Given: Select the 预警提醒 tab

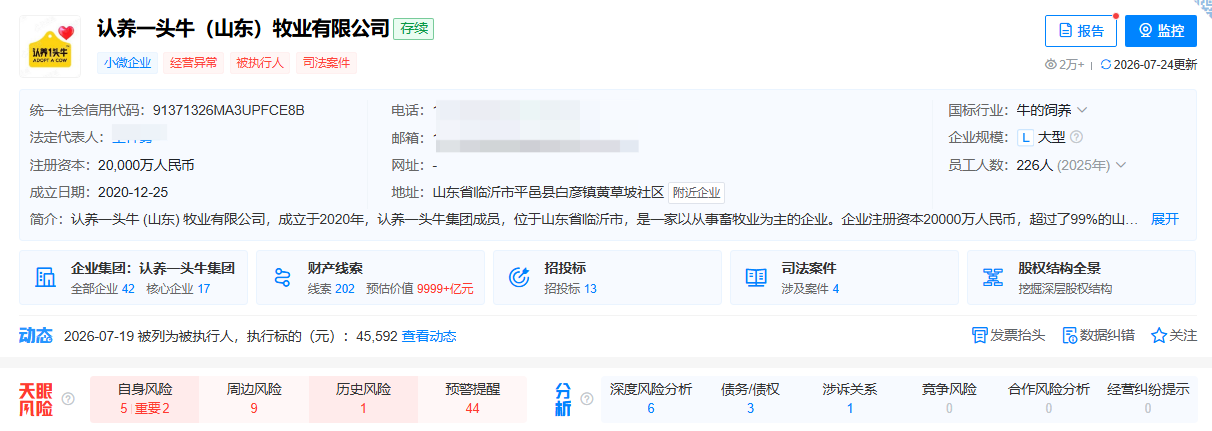Looking at the screenshot, I should 472,398.
